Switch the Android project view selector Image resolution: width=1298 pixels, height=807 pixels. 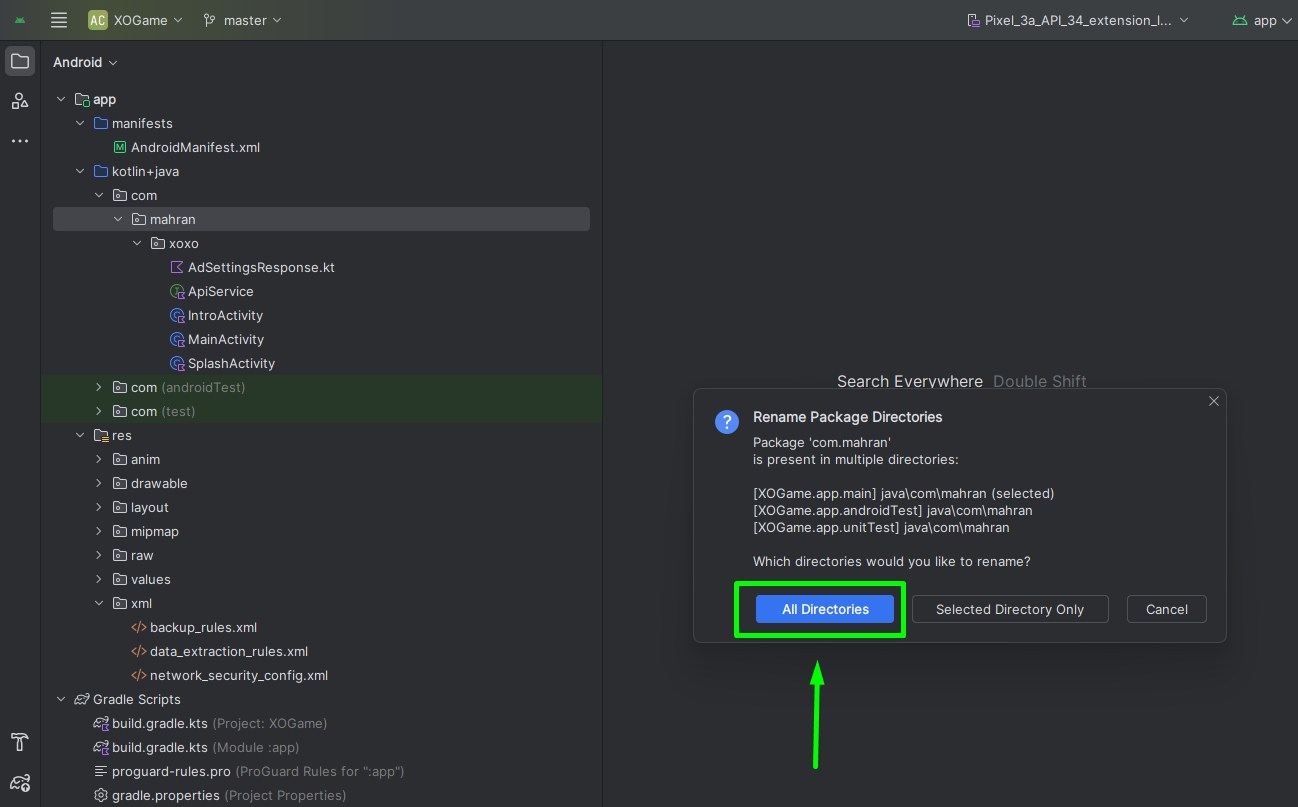pos(85,62)
